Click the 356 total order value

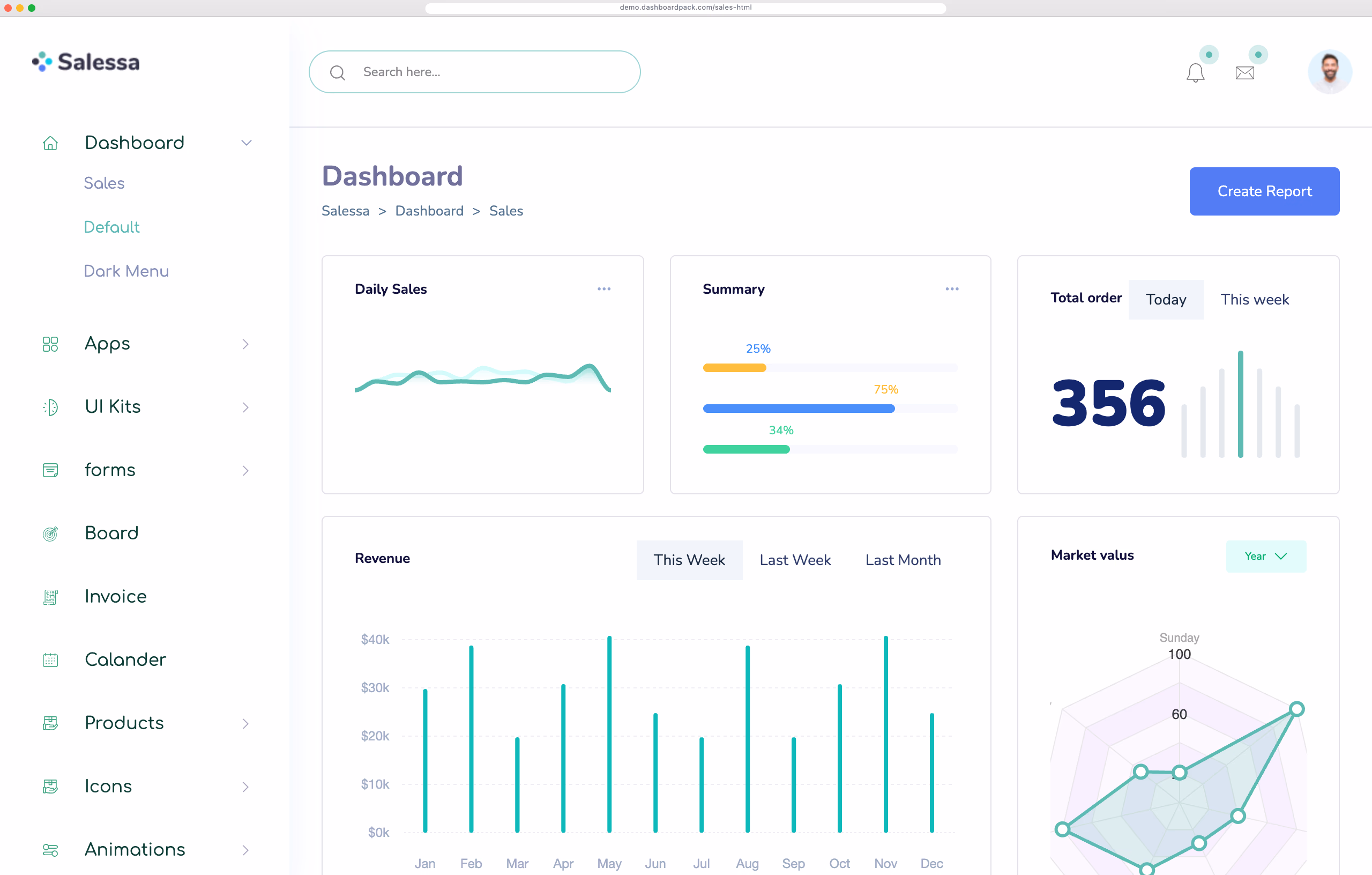point(1108,403)
